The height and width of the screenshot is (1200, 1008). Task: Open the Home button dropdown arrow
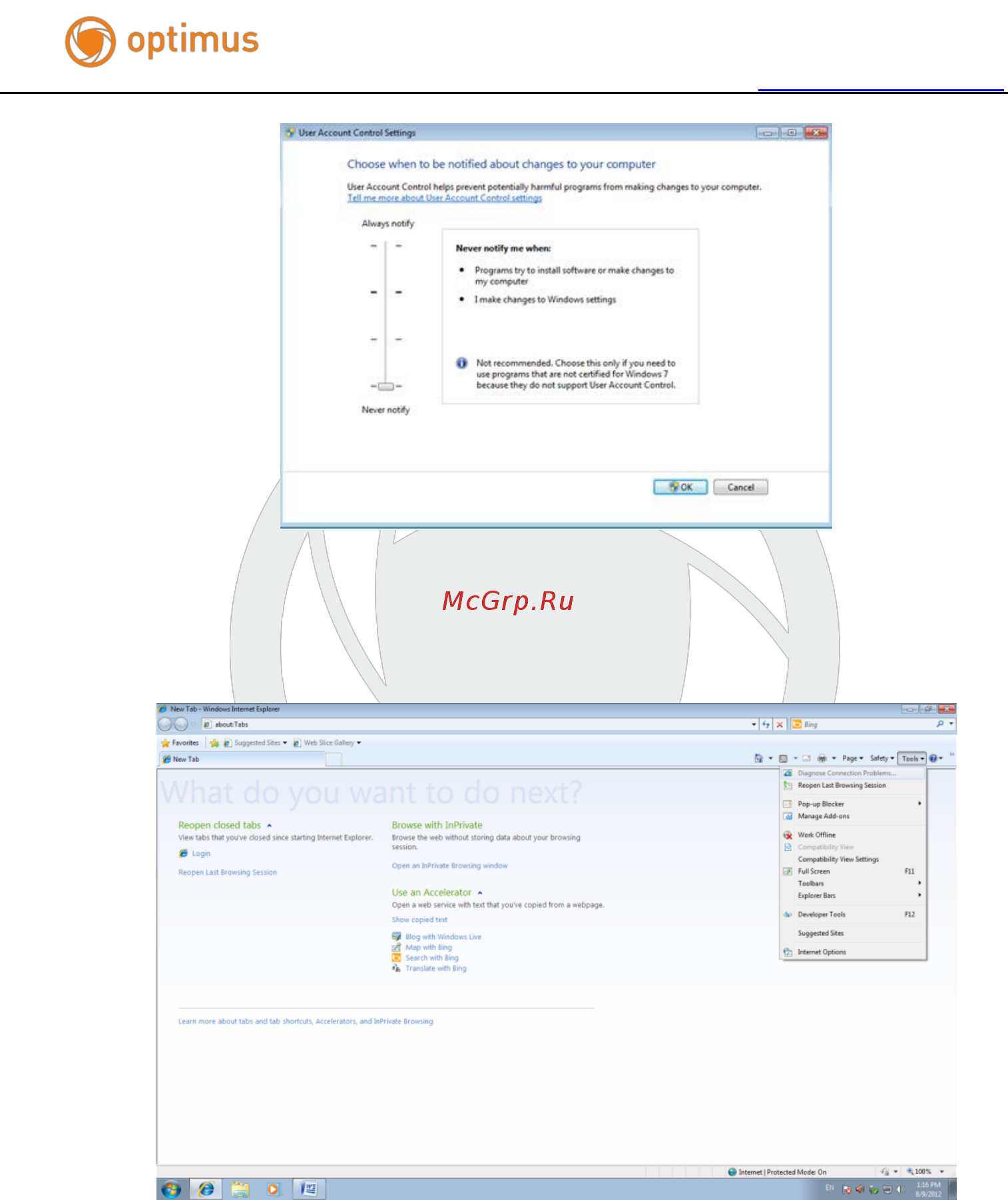[771, 758]
